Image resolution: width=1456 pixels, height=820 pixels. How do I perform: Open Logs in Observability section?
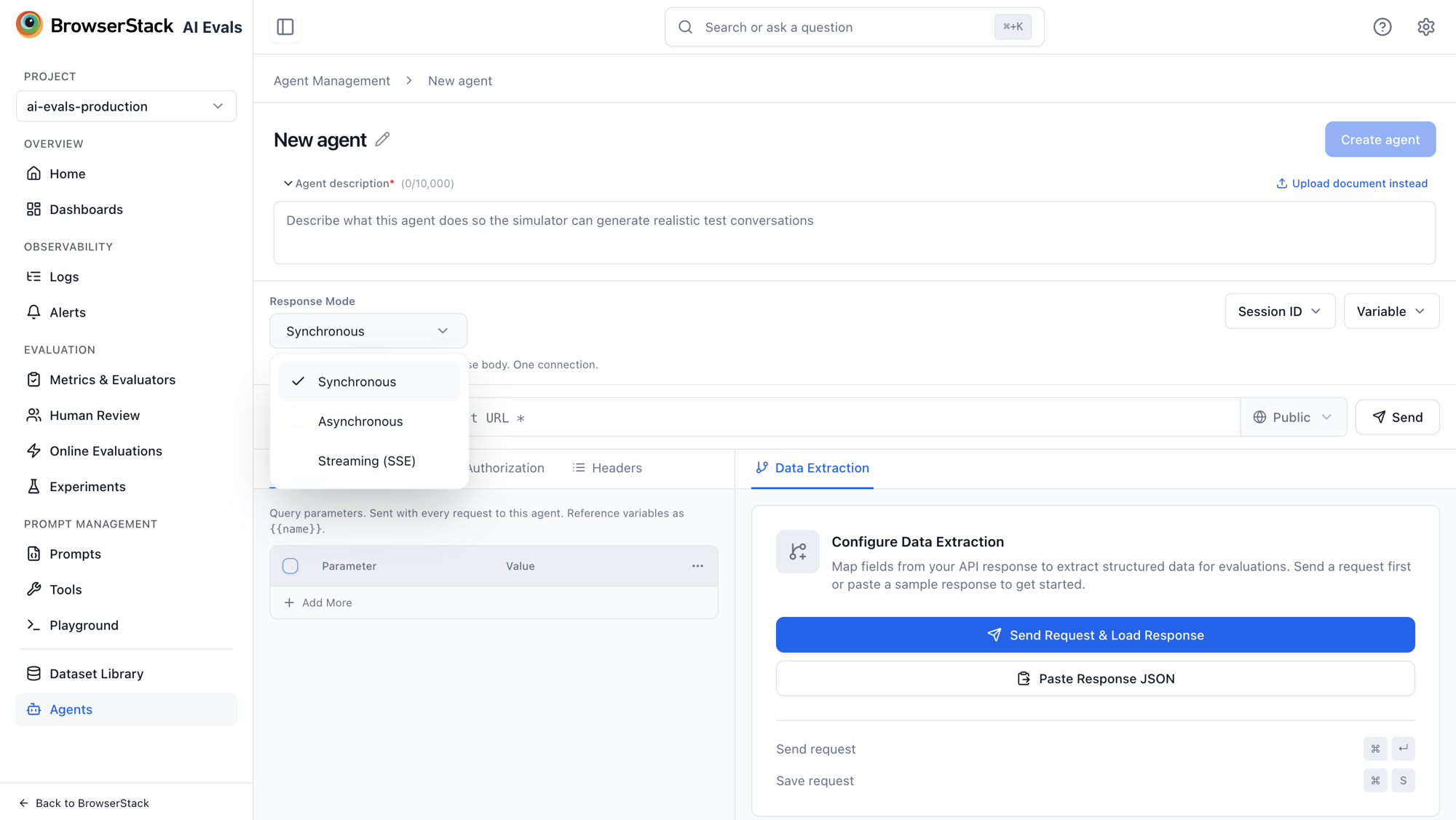(x=126, y=277)
